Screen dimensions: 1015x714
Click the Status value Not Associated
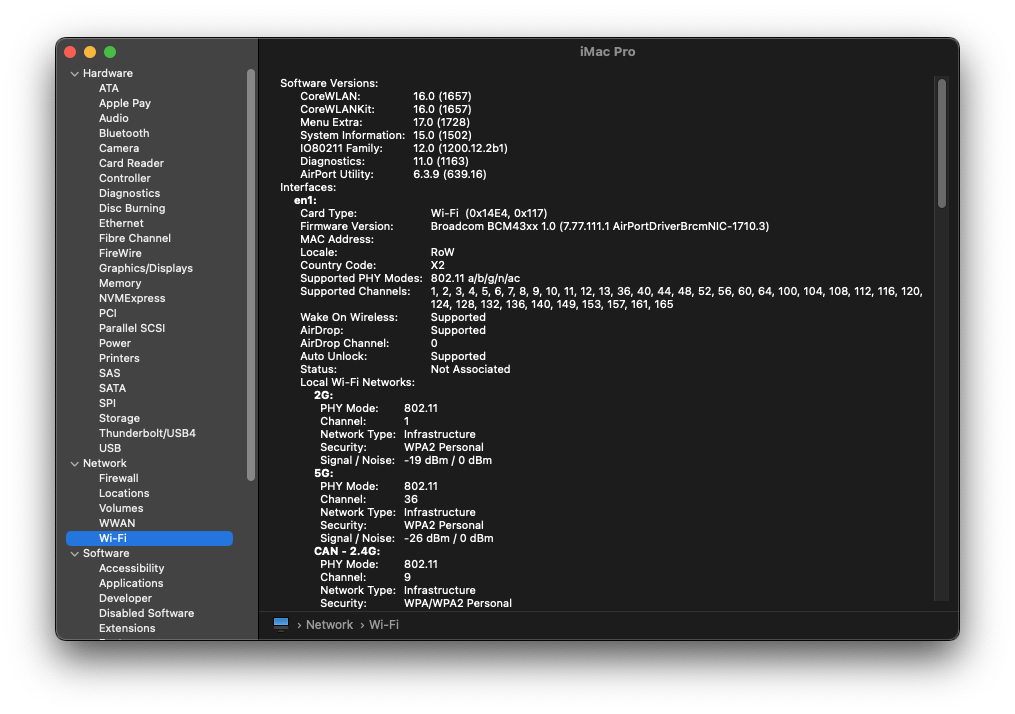tap(470, 369)
